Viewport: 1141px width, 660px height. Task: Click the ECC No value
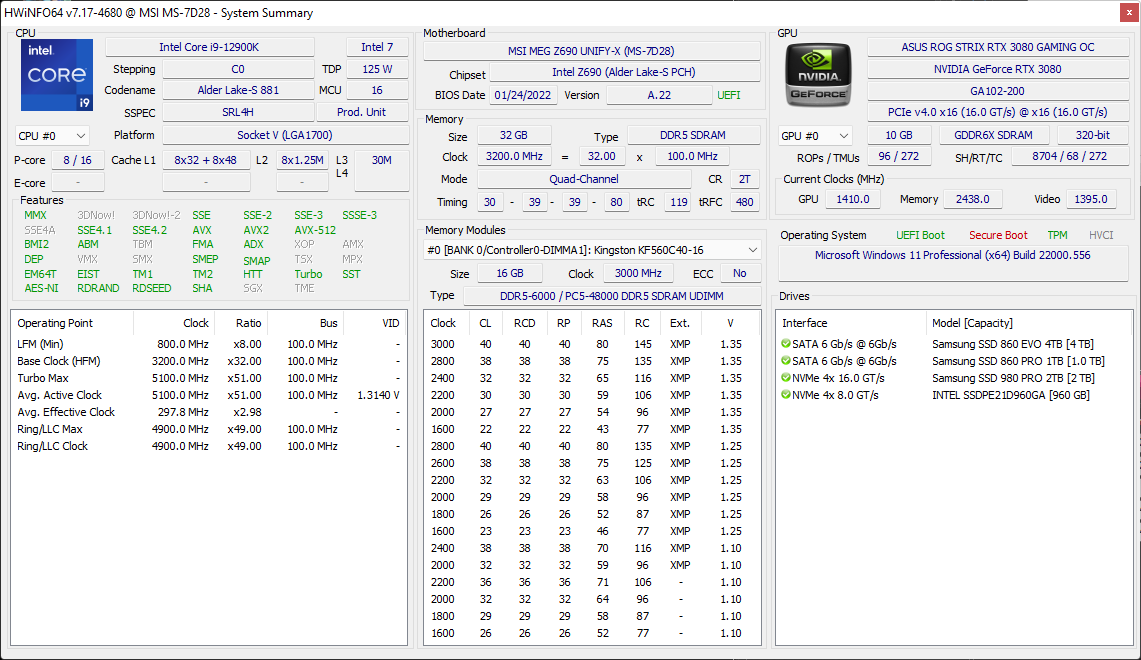point(740,274)
